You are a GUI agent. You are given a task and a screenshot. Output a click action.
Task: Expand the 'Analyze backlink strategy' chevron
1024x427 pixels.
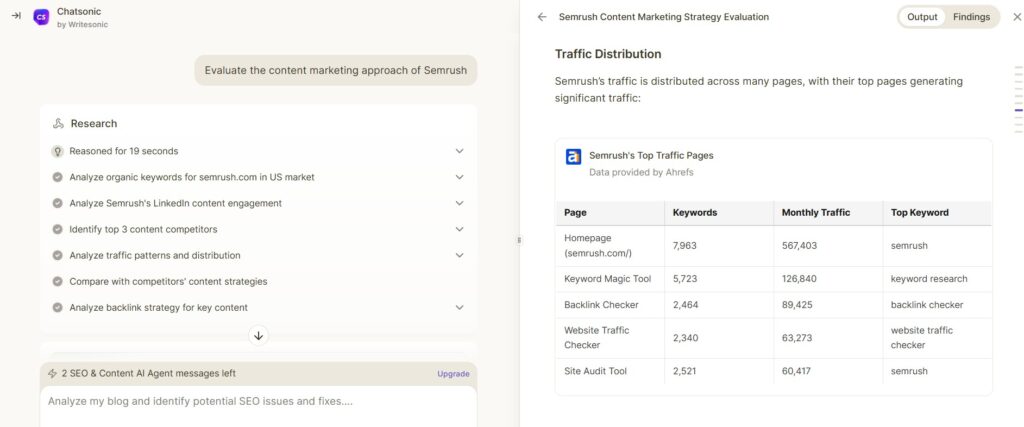click(x=459, y=308)
